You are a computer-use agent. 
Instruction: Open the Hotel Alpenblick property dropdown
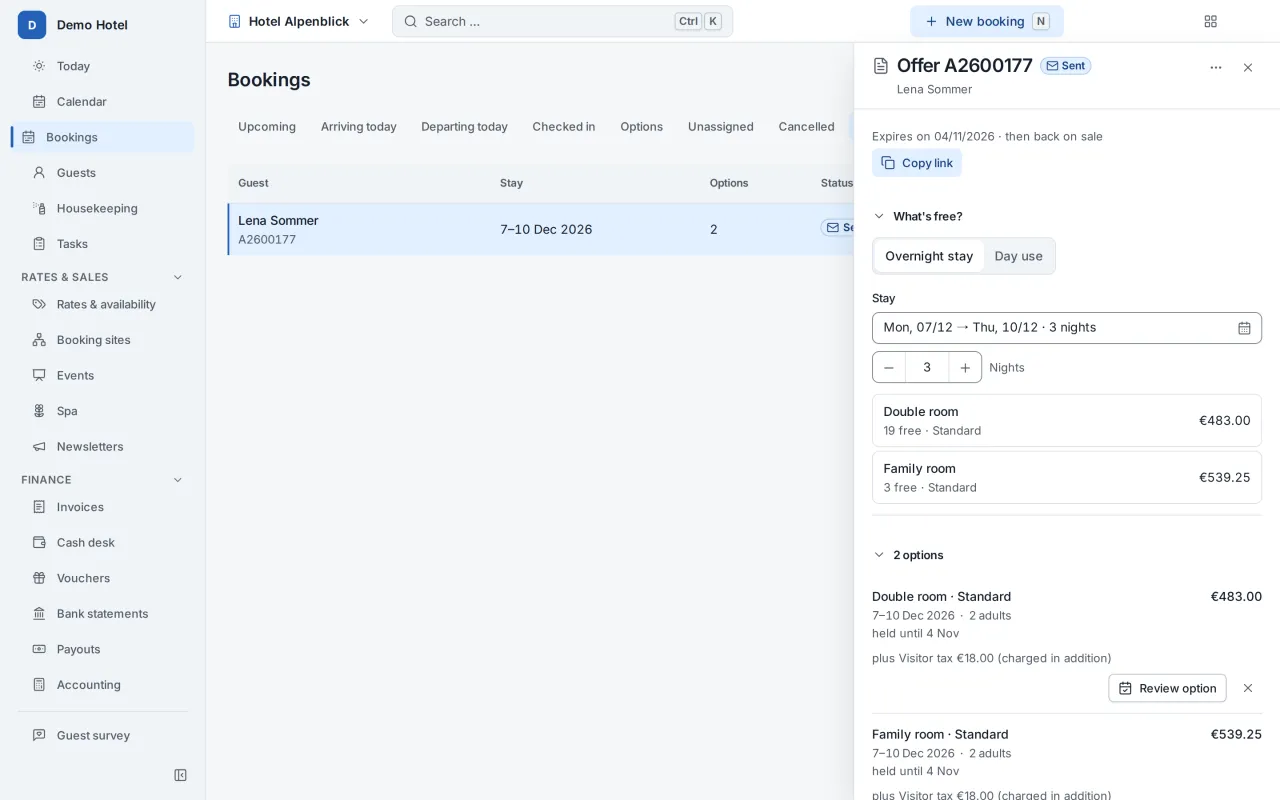299,21
